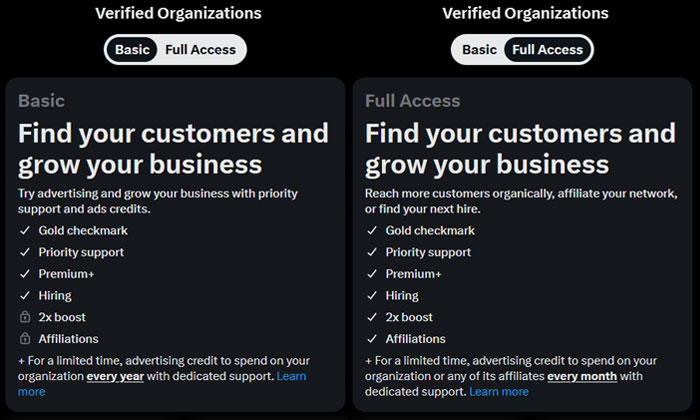Screen dimensions: 700x420
Task: Click the checkmark next to Premium+ in Full Access
Action: [372, 274]
